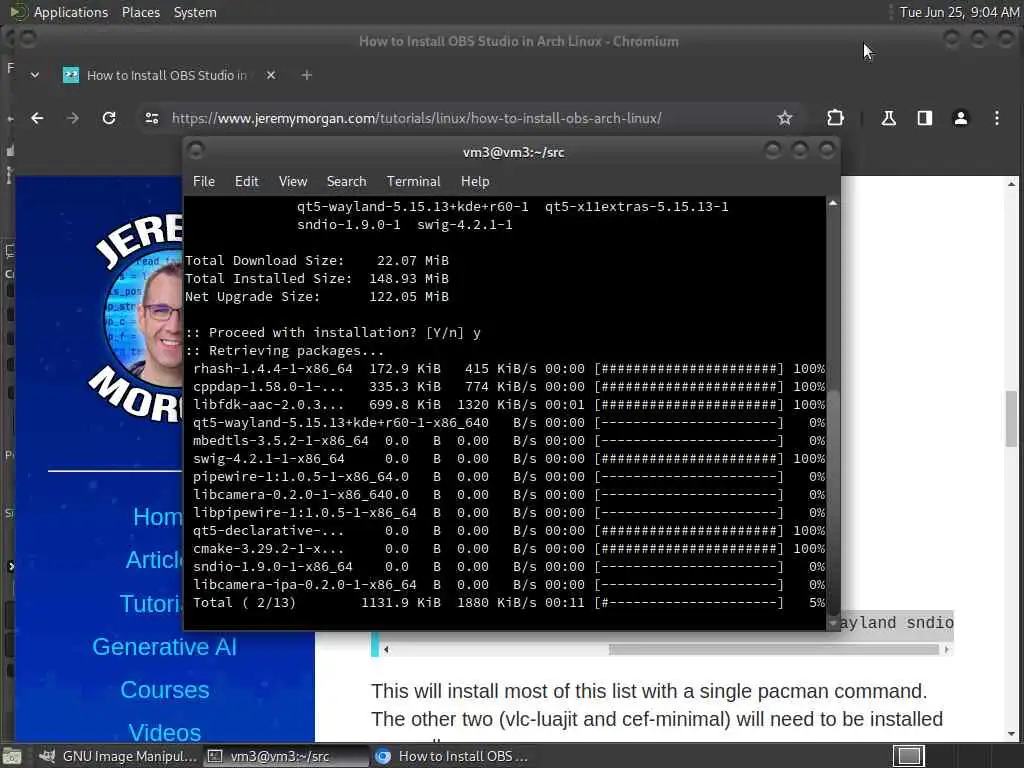Open Chromium three-dot menu
The width and height of the screenshot is (1024, 768).
(x=997, y=118)
